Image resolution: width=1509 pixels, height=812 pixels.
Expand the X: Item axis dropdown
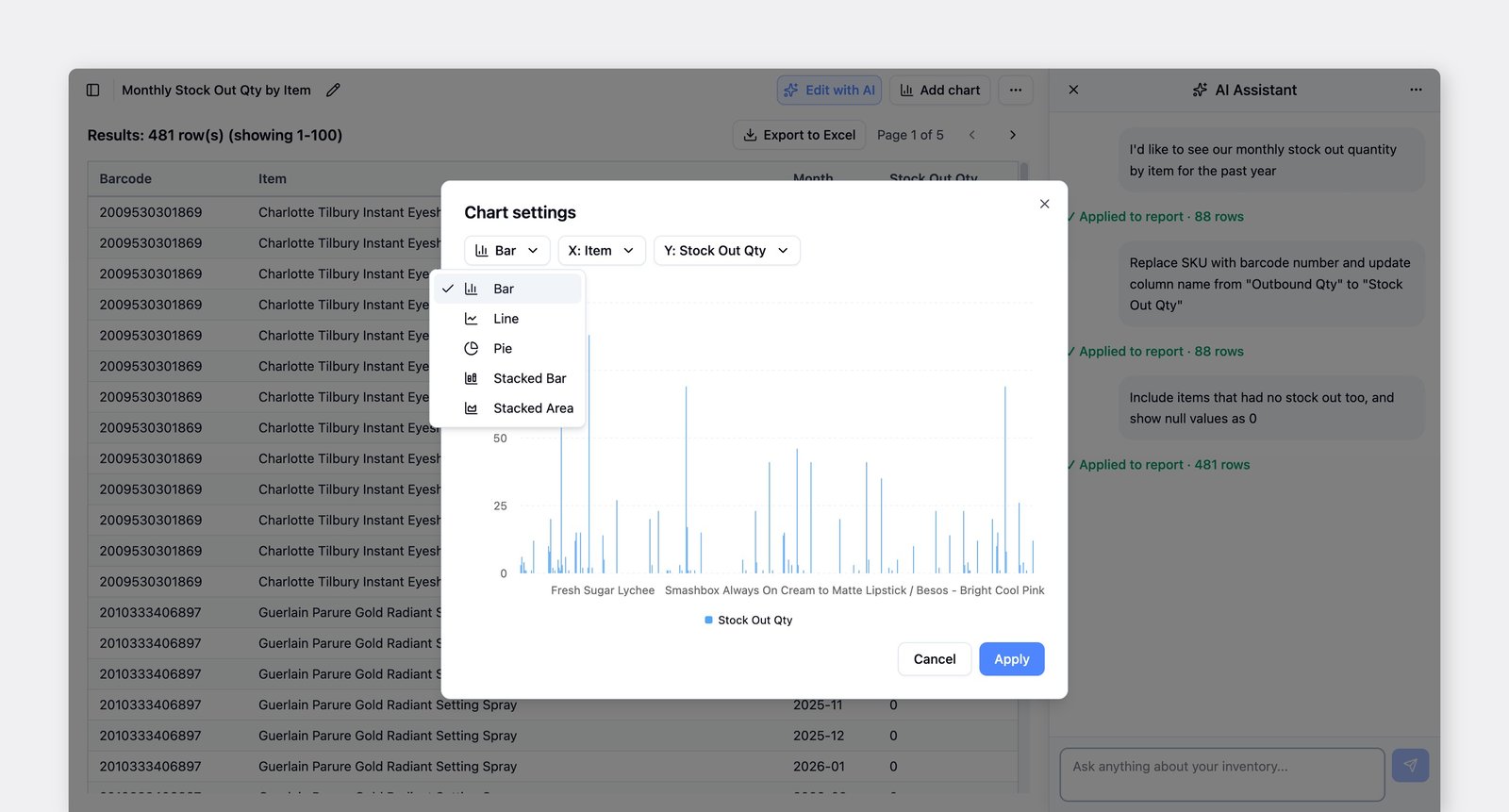coord(602,251)
